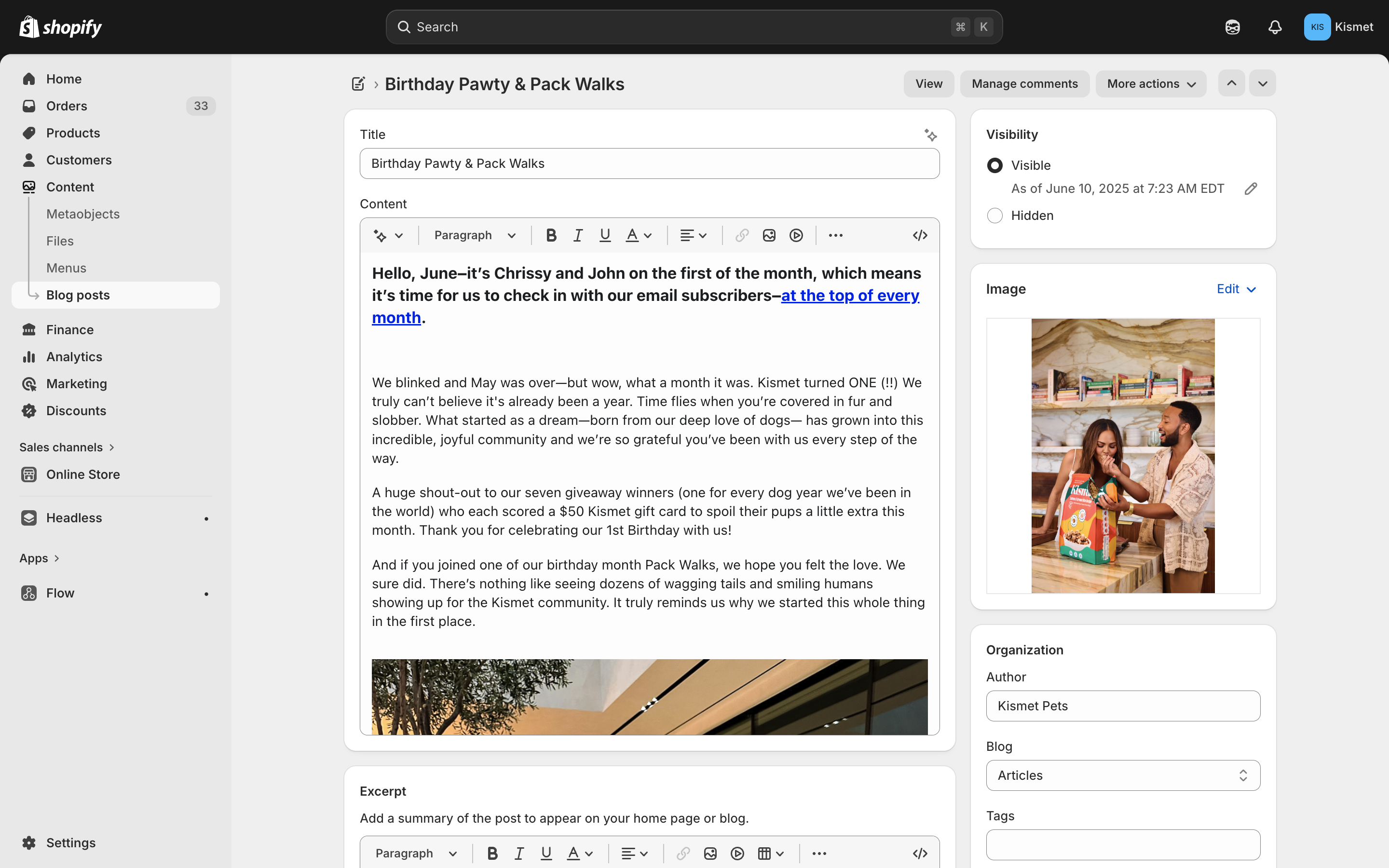Viewport: 1389px width, 868px height.
Task: Apply italic formatting in the content toolbar
Action: coord(577,235)
